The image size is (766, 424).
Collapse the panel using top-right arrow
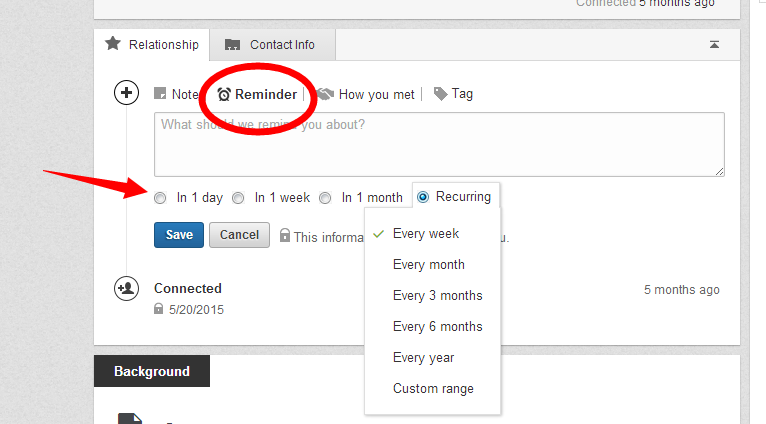[714, 44]
